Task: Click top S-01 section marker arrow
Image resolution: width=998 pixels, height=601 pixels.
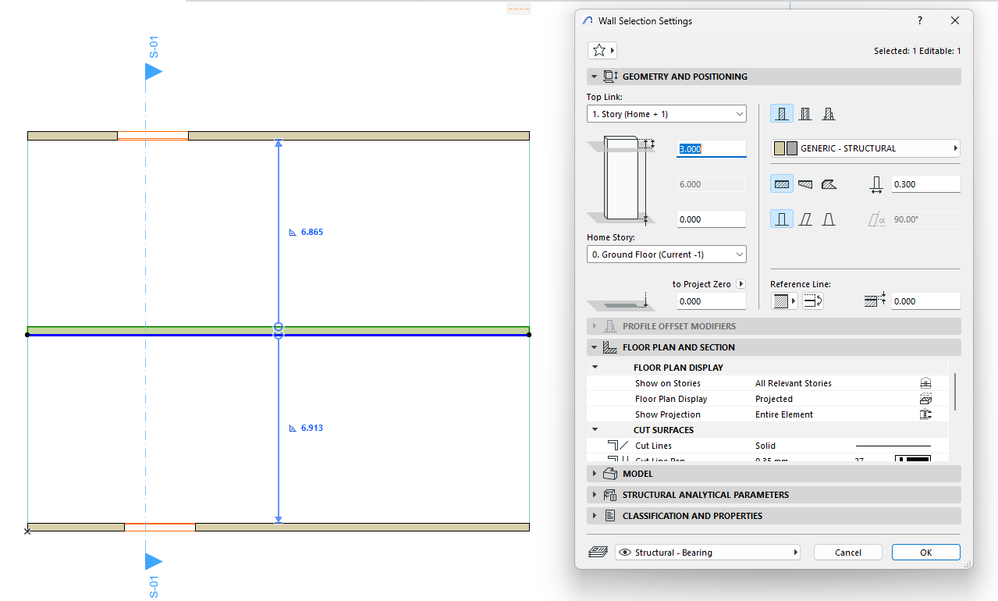Action: coord(153,71)
